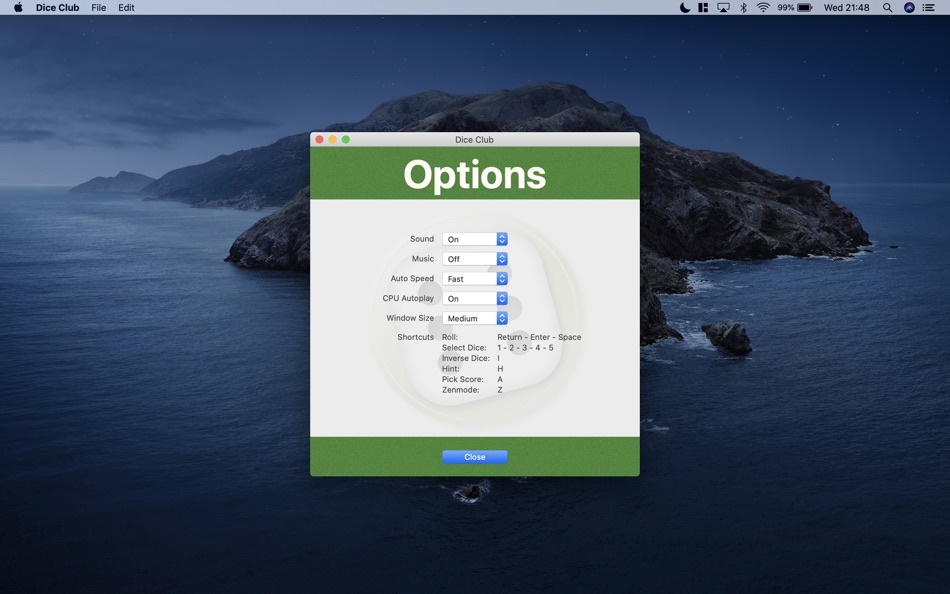Open the Window Size dropdown showing Medium

[474, 318]
